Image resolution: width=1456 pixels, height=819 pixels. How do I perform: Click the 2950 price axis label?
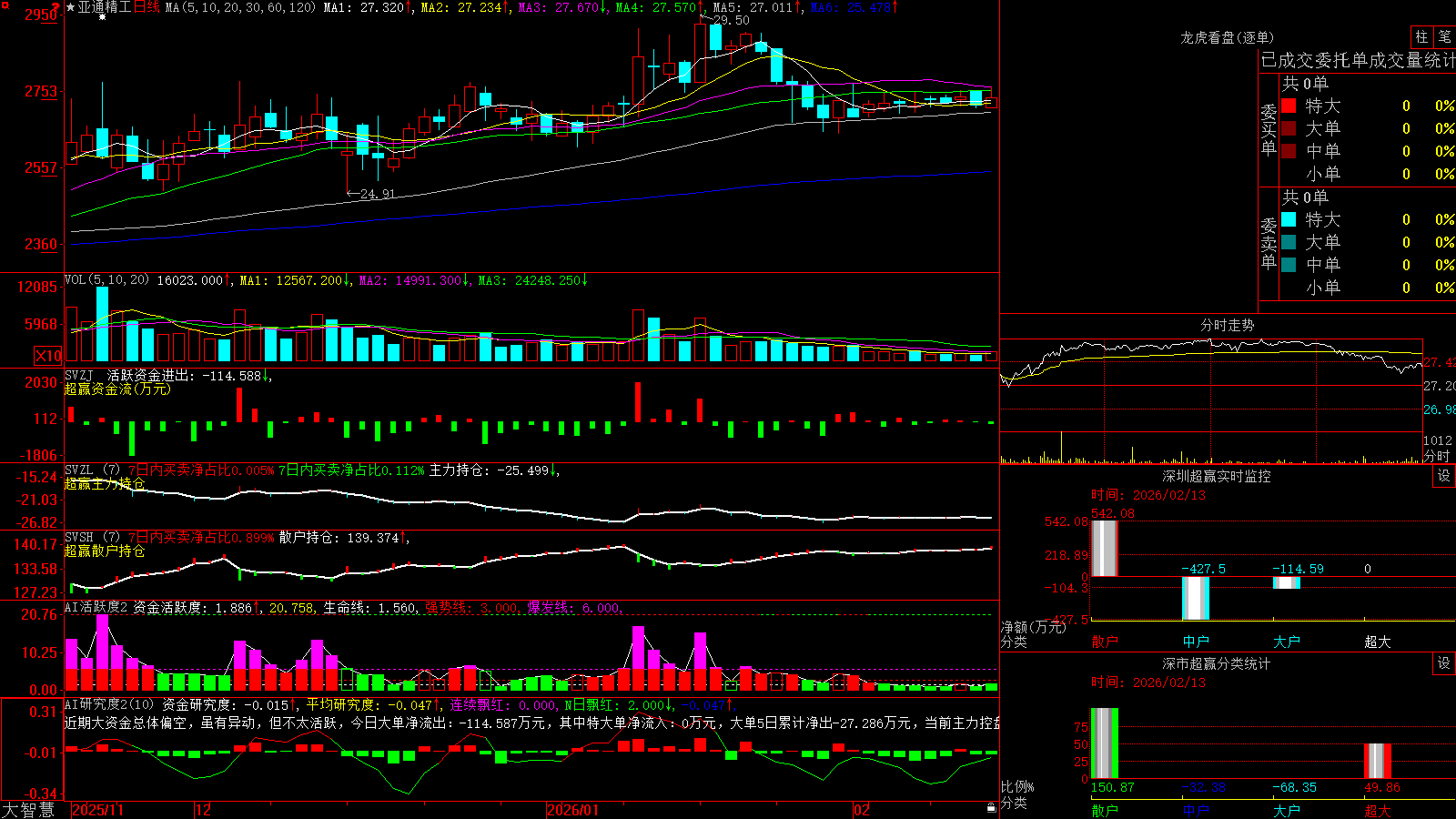click(x=41, y=15)
